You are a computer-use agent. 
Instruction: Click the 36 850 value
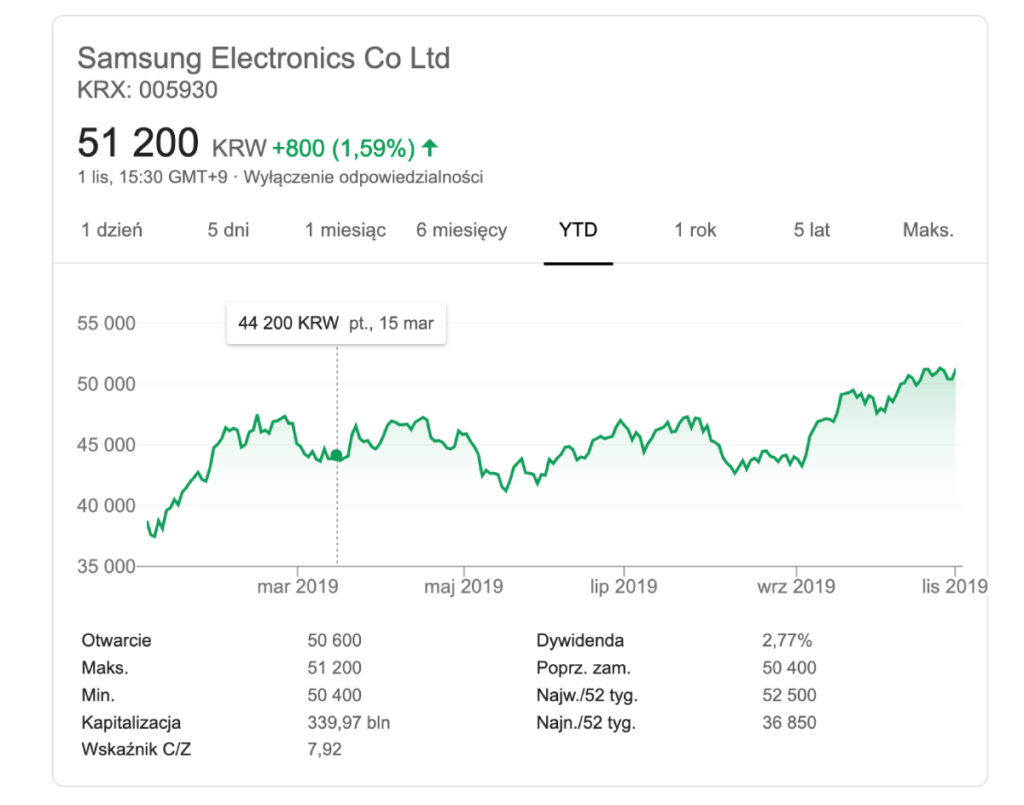pos(789,723)
